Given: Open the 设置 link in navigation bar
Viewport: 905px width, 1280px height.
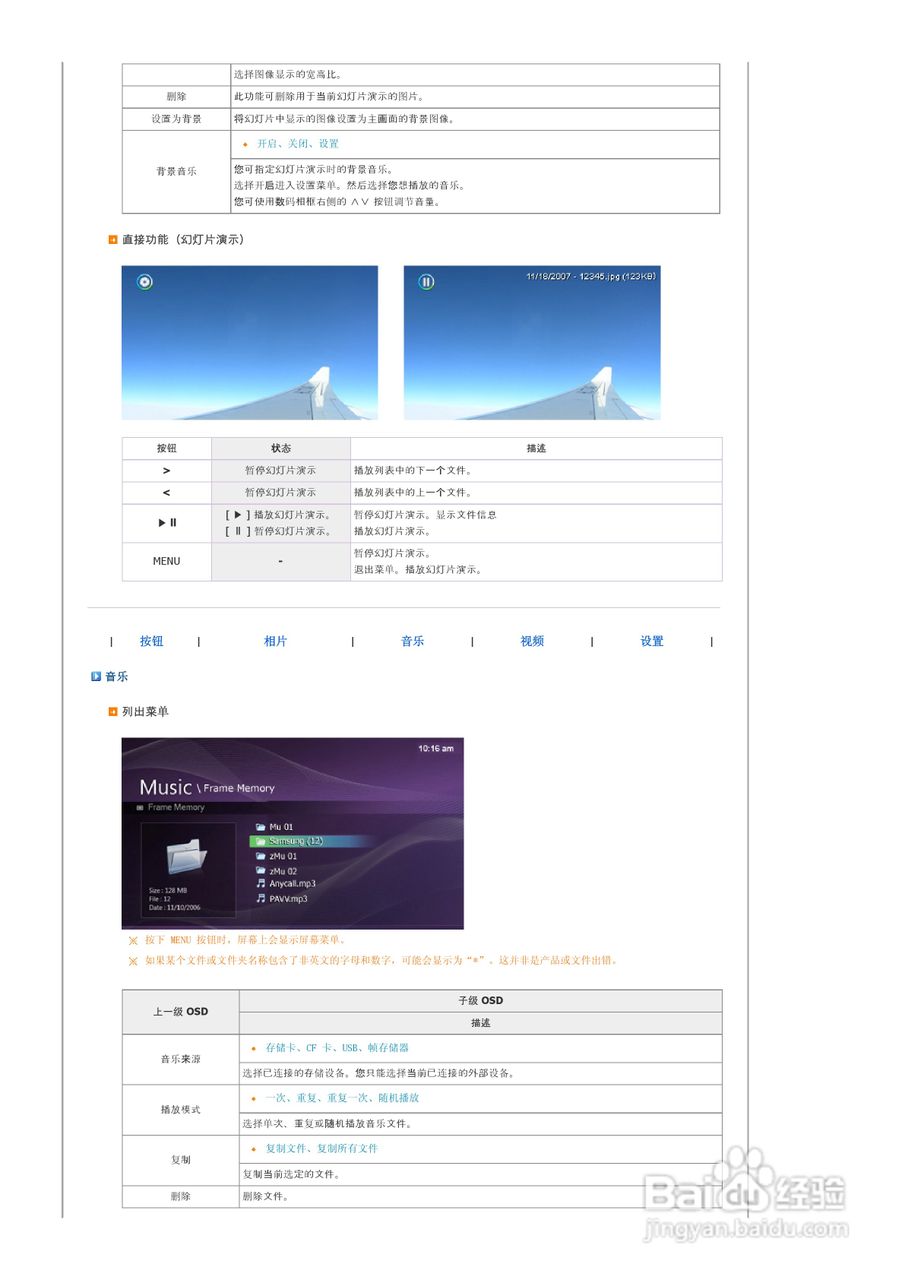Looking at the screenshot, I should tap(650, 641).
